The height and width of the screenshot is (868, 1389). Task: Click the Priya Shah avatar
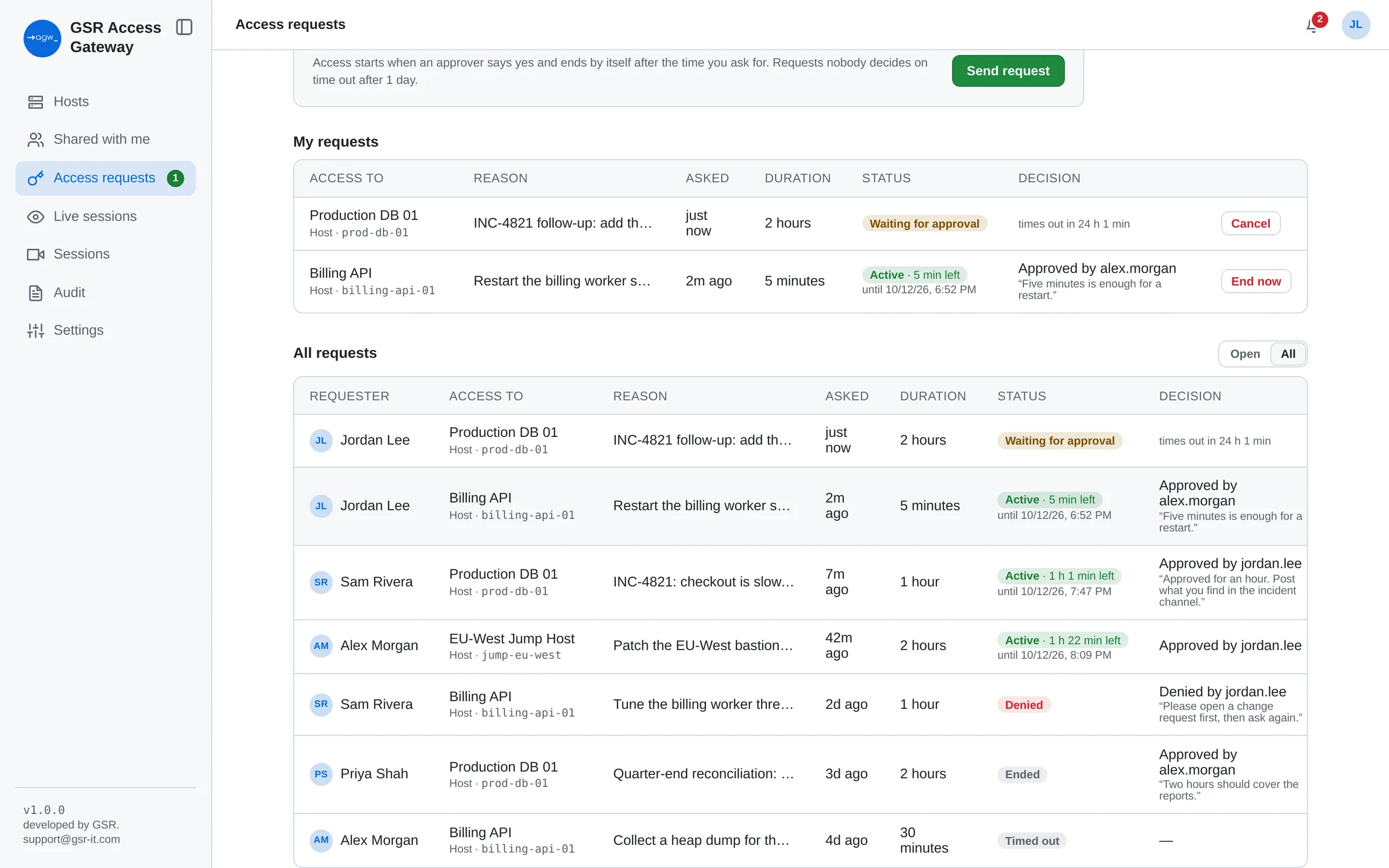pyautogui.click(x=321, y=775)
